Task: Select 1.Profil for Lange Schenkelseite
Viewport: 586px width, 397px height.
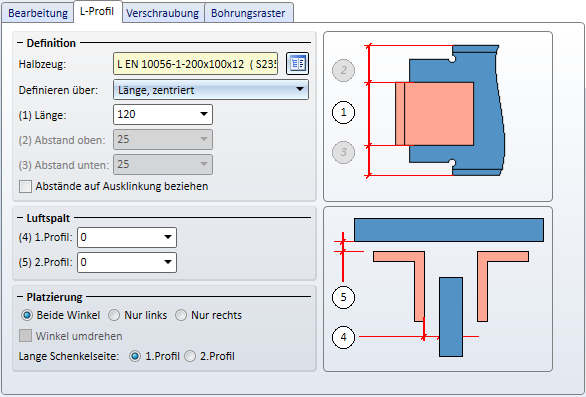Action: point(135,356)
